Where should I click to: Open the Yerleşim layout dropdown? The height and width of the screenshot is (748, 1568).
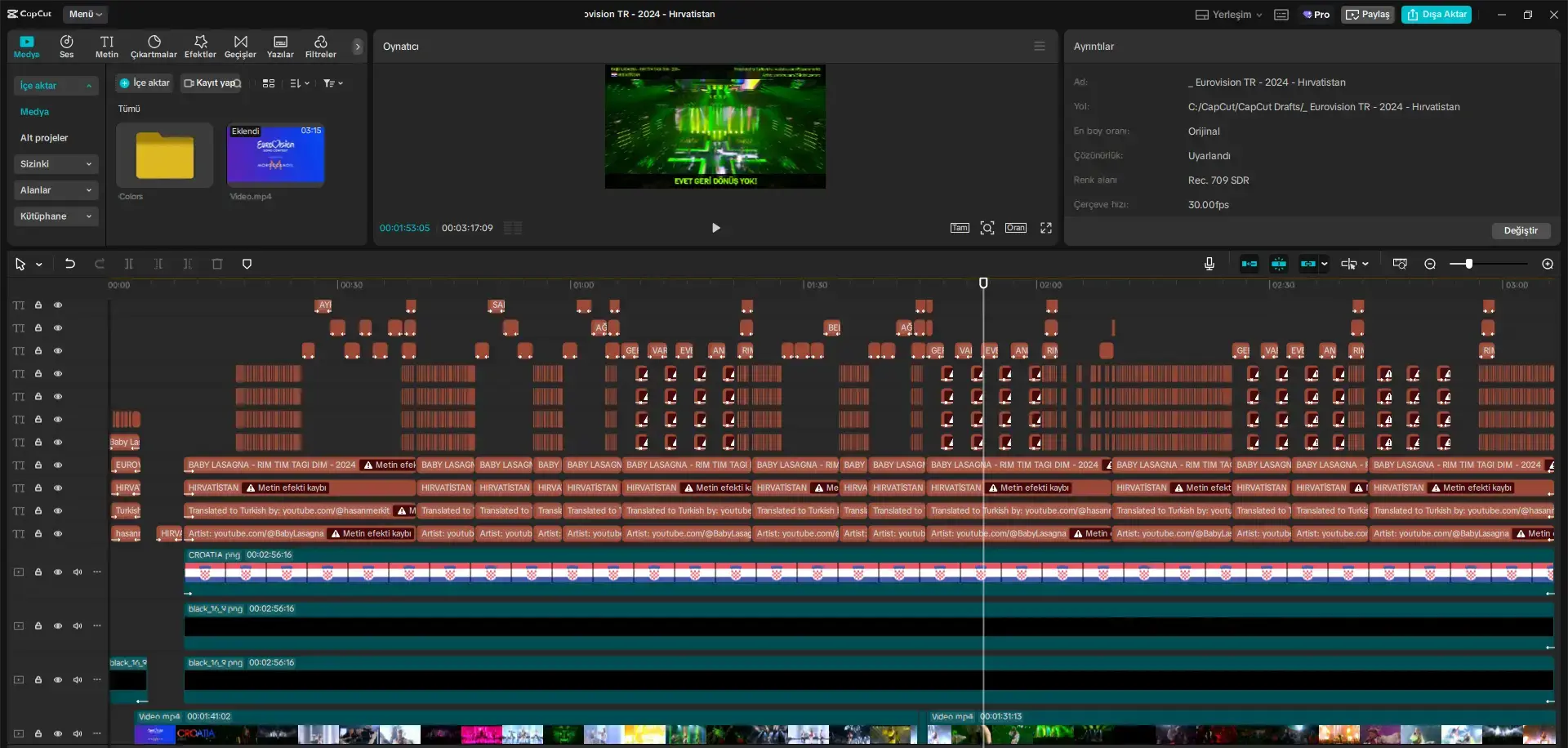1229,15
